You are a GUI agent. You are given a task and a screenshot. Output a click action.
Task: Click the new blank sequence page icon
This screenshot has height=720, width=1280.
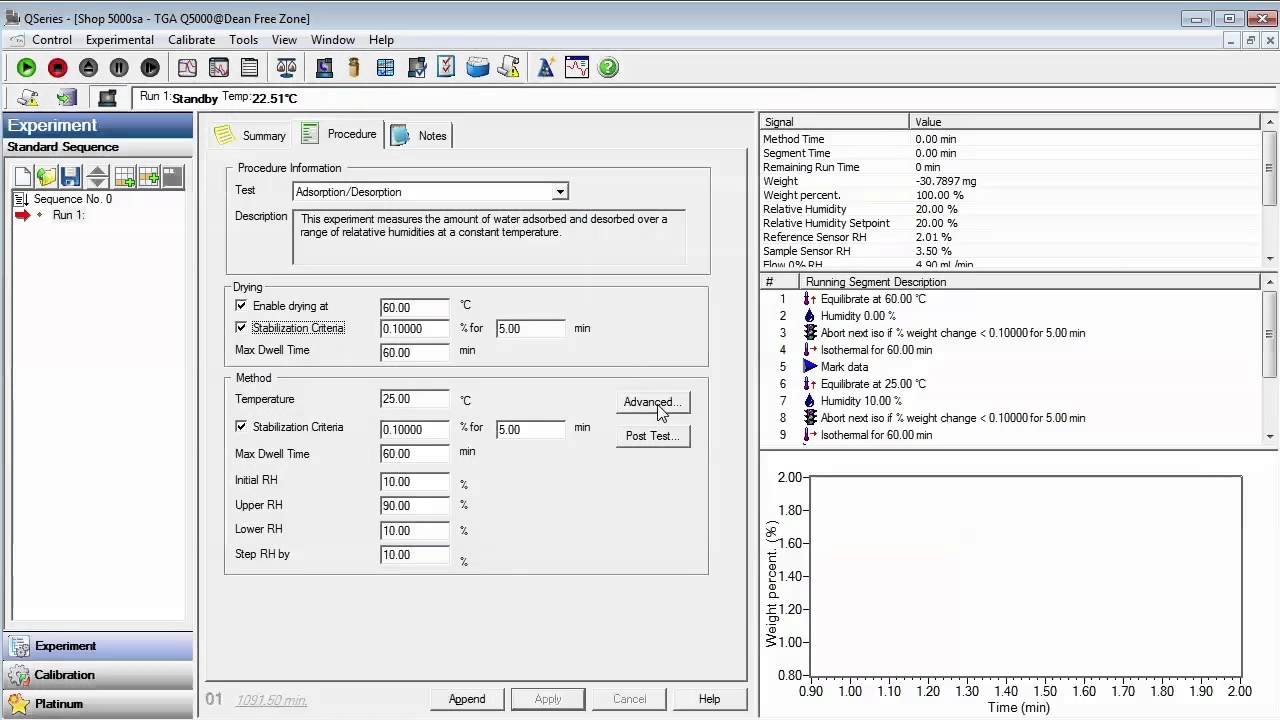pos(23,177)
